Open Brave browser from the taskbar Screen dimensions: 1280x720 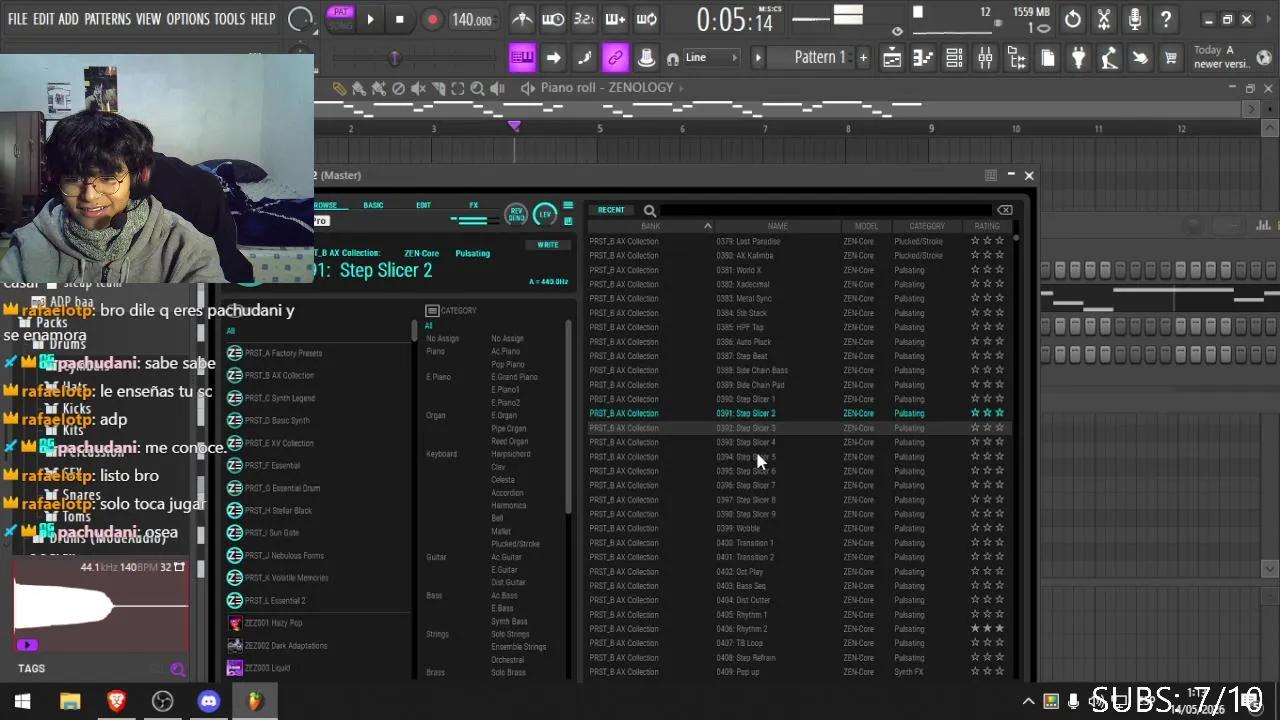point(116,702)
